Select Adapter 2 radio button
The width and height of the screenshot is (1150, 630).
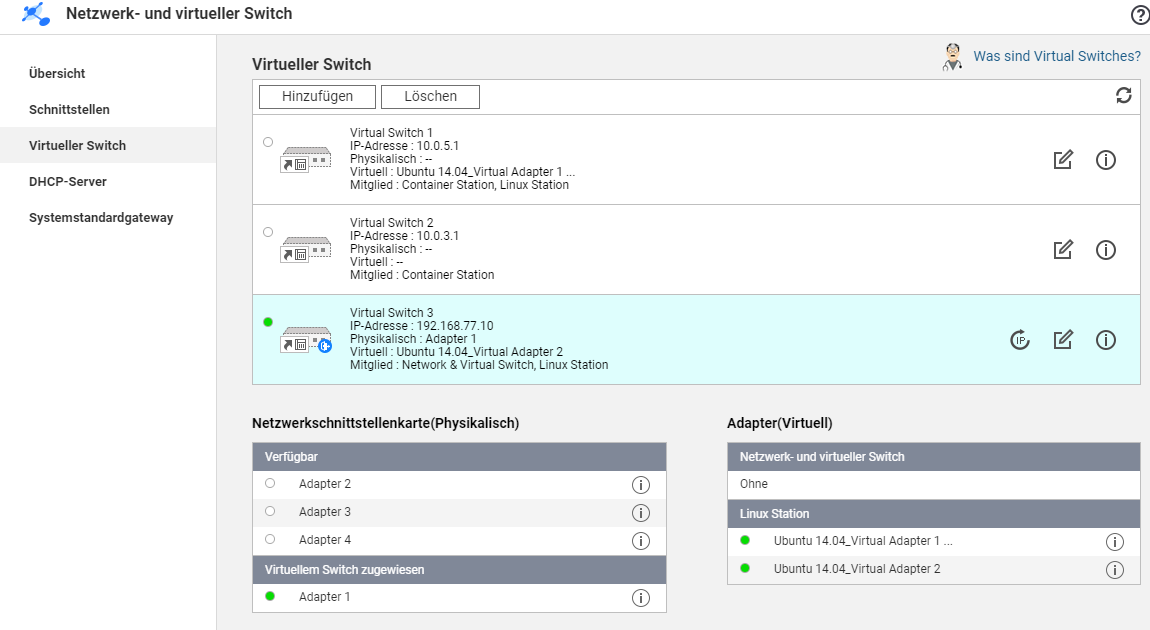[270, 483]
